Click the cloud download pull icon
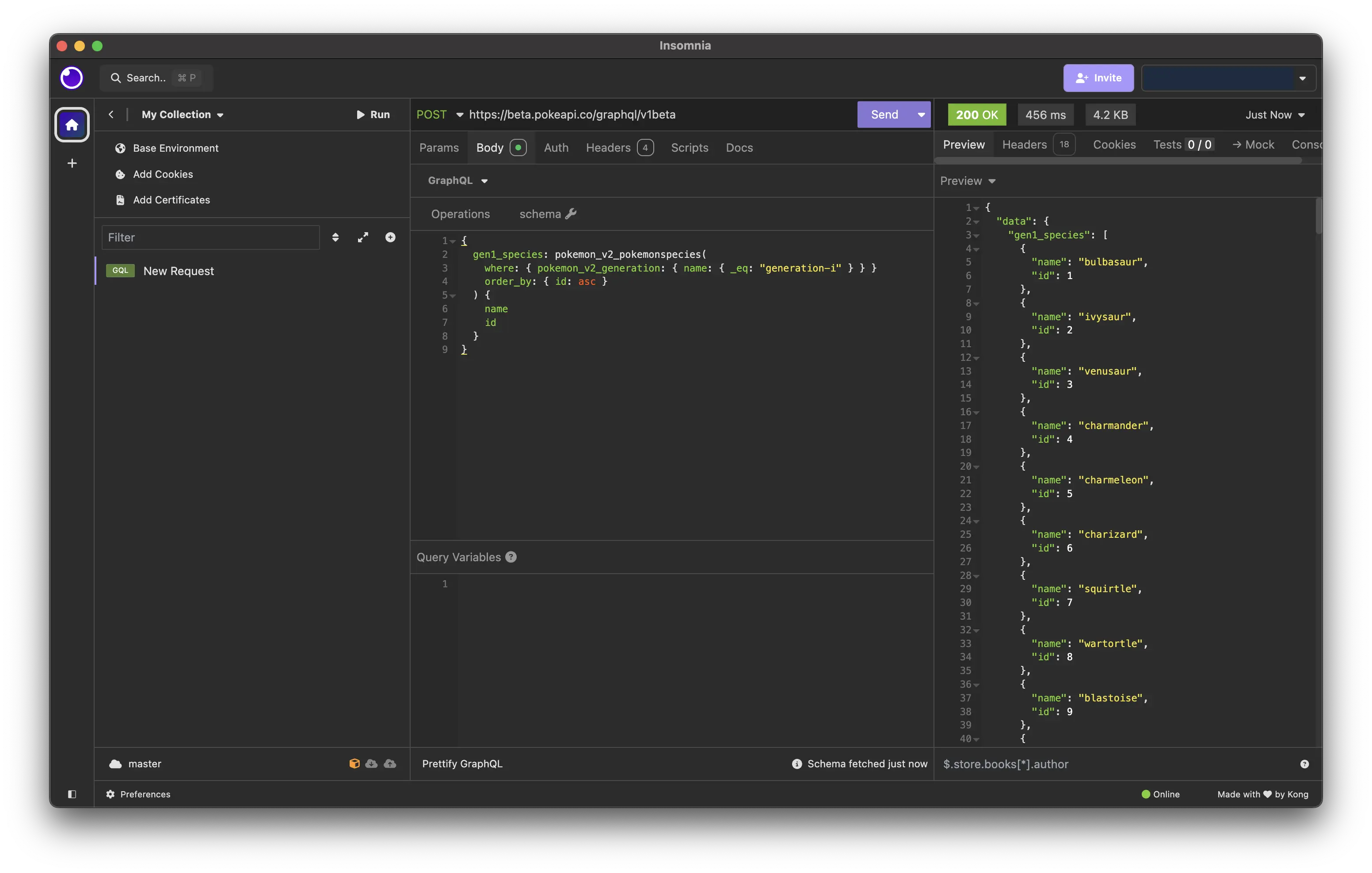Viewport: 1372px width, 873px height. pos(371,764)
